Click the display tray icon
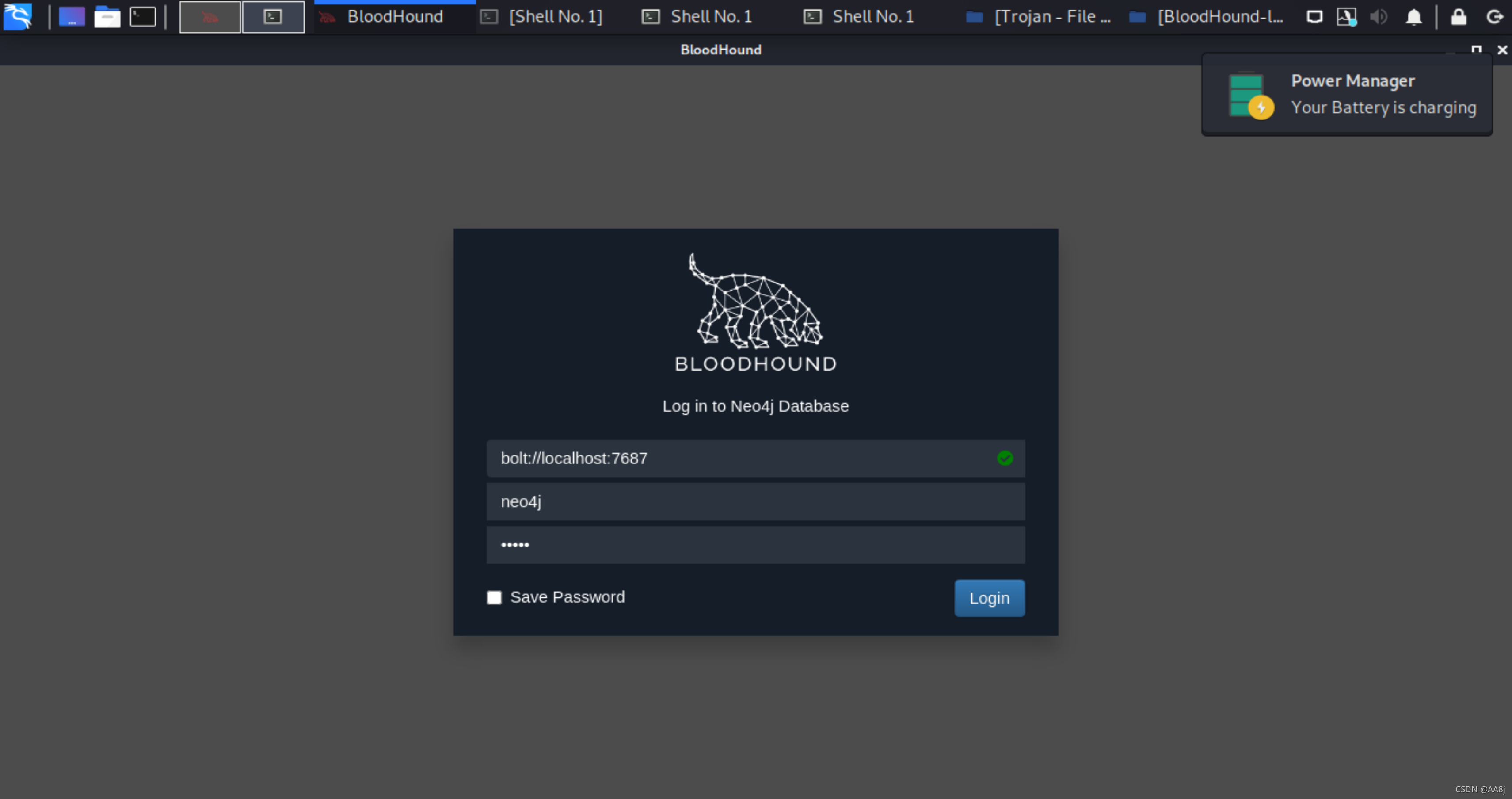Viewport: 1512px width, 799px height. pos(1315,16)
